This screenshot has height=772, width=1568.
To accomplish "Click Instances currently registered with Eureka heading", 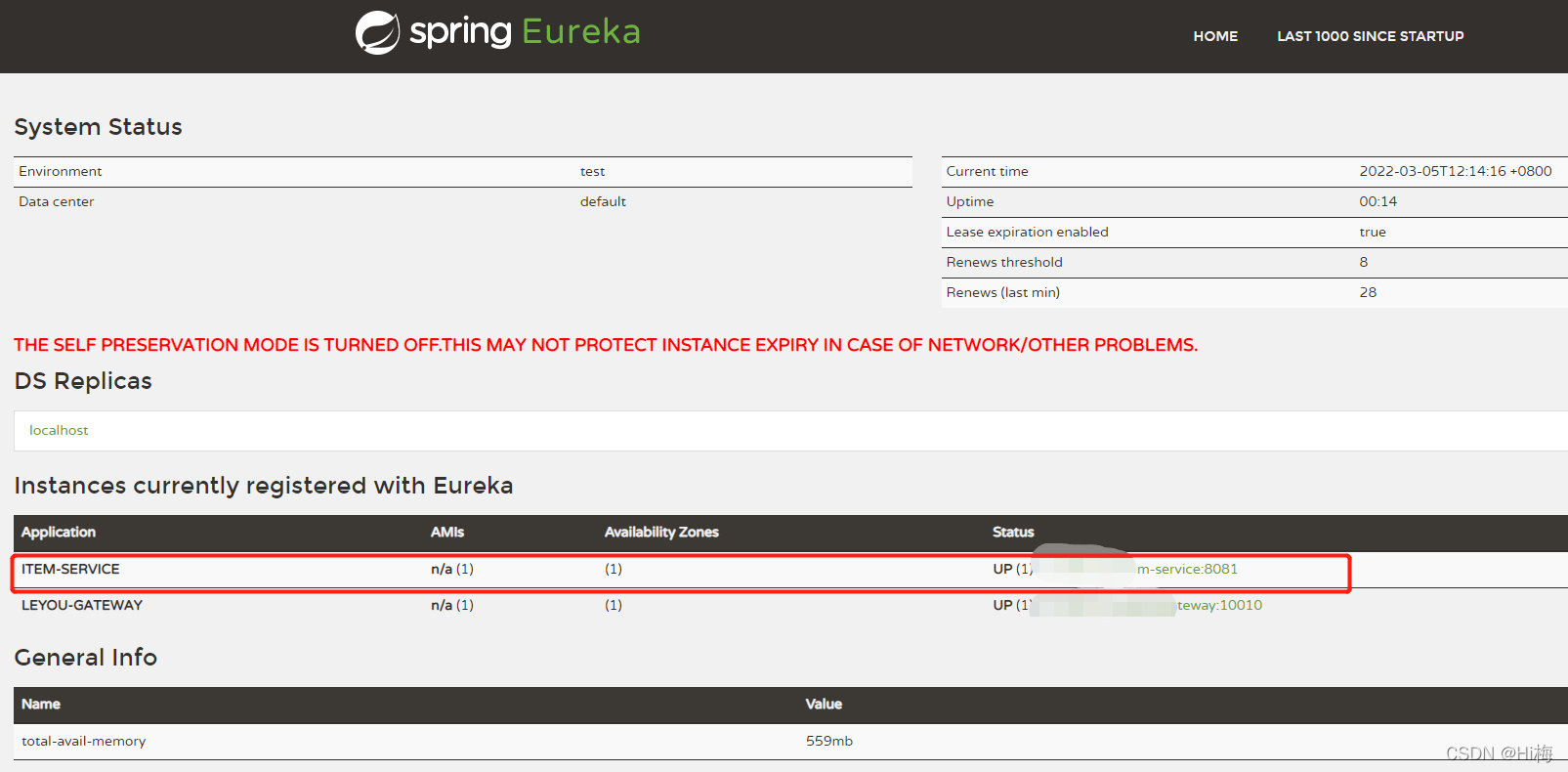I will click(x=264, y=486).
